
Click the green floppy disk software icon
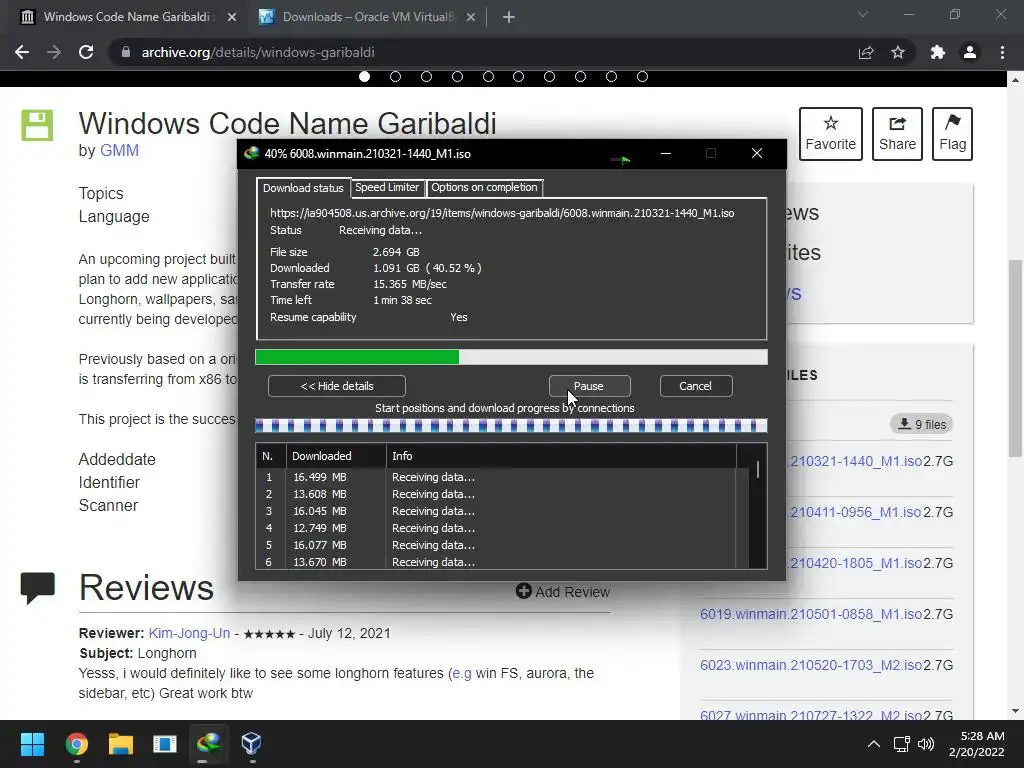pos(37,125)
